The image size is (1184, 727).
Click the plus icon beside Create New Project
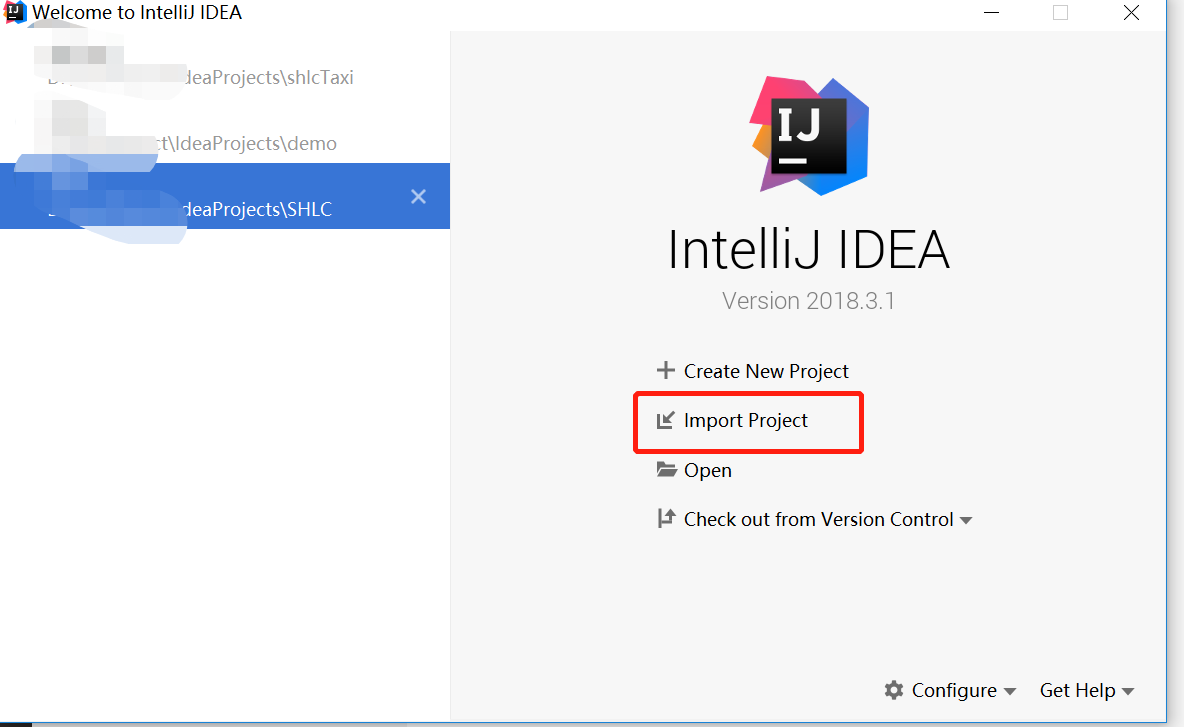[665, 371]
